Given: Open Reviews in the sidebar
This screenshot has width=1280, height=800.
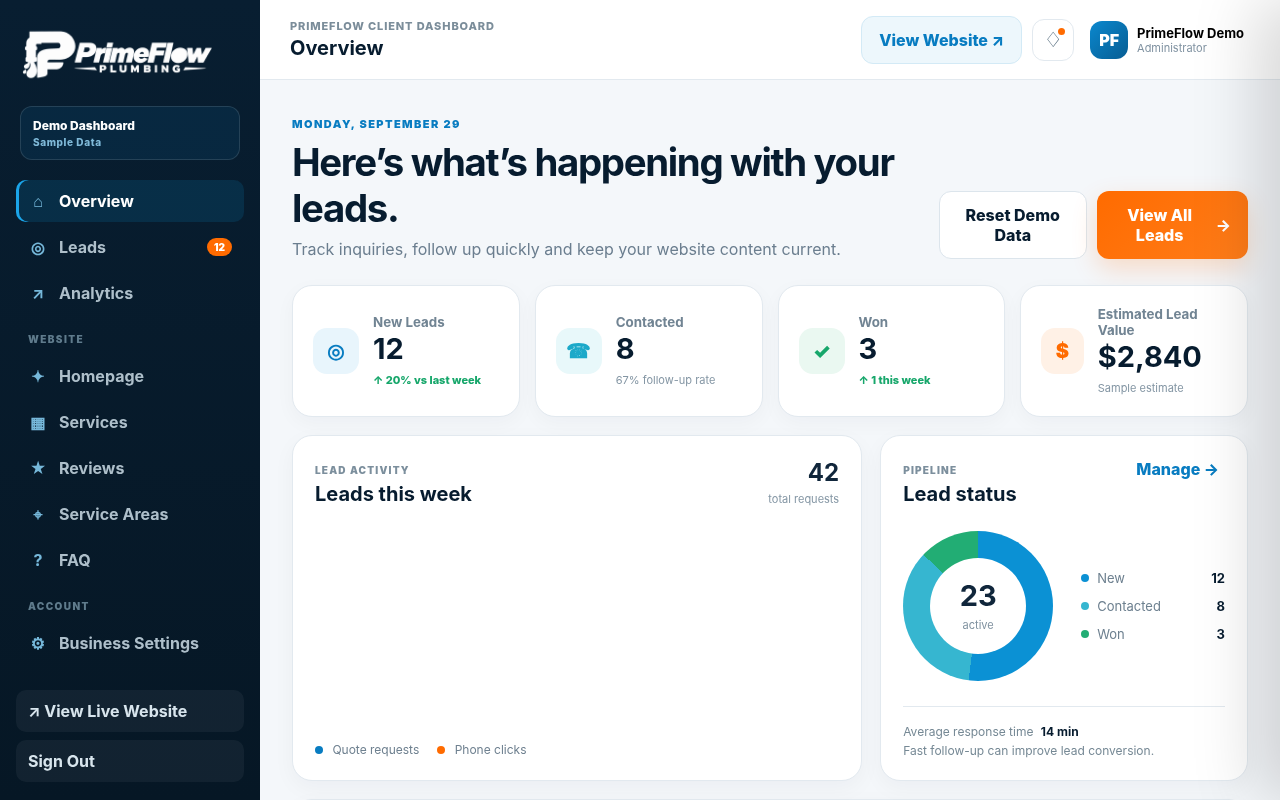Looking at the screenshot, I should click(x=130, y=468).
